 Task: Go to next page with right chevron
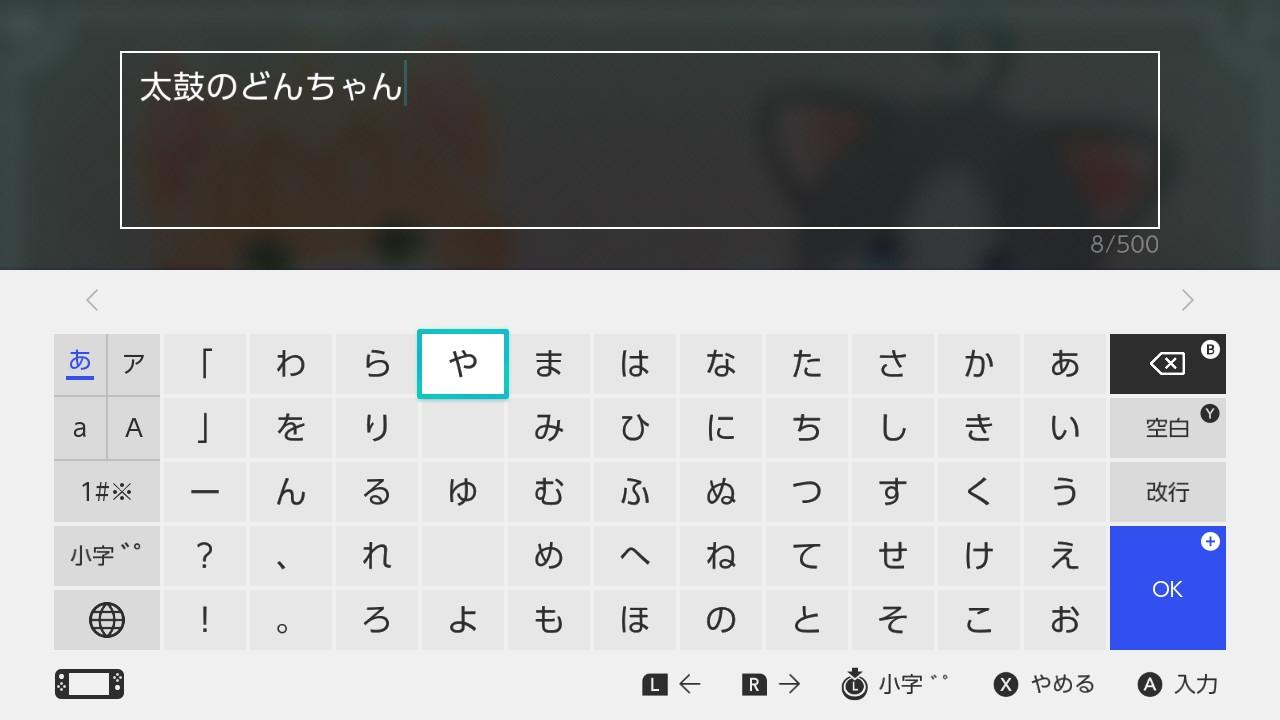(1188, 300)
